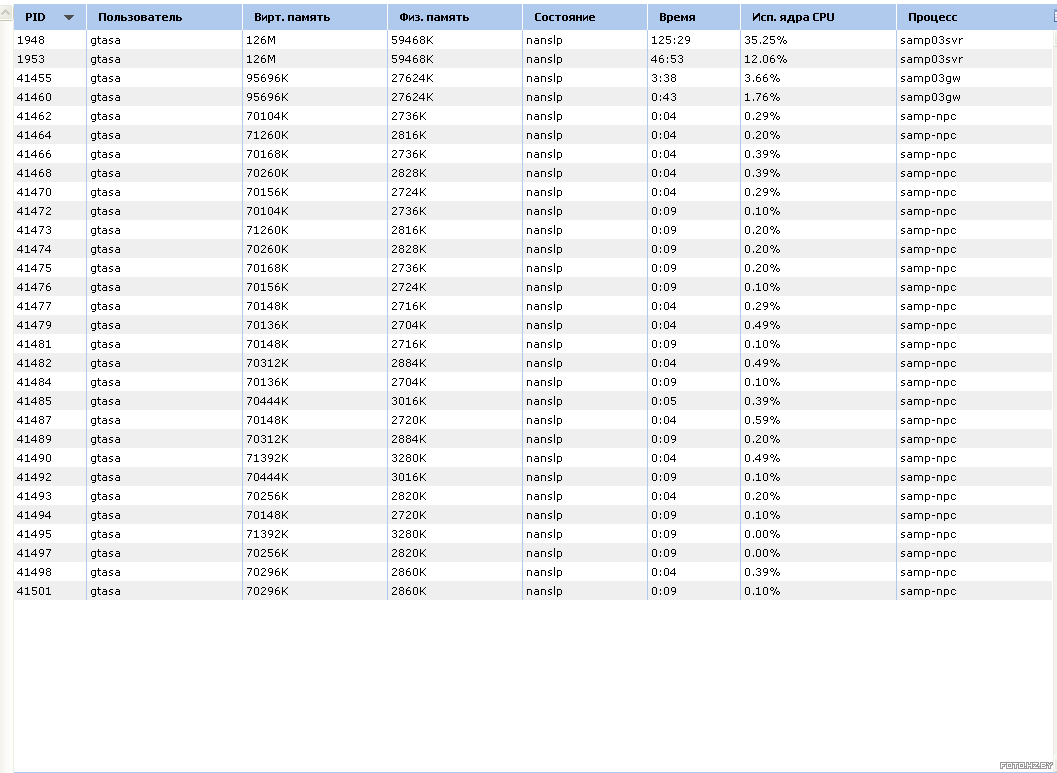The height and width of the screenshot is (773, 1057).
Task: Select process samp03svr in row 1948
Action: [x=932, y=40]
